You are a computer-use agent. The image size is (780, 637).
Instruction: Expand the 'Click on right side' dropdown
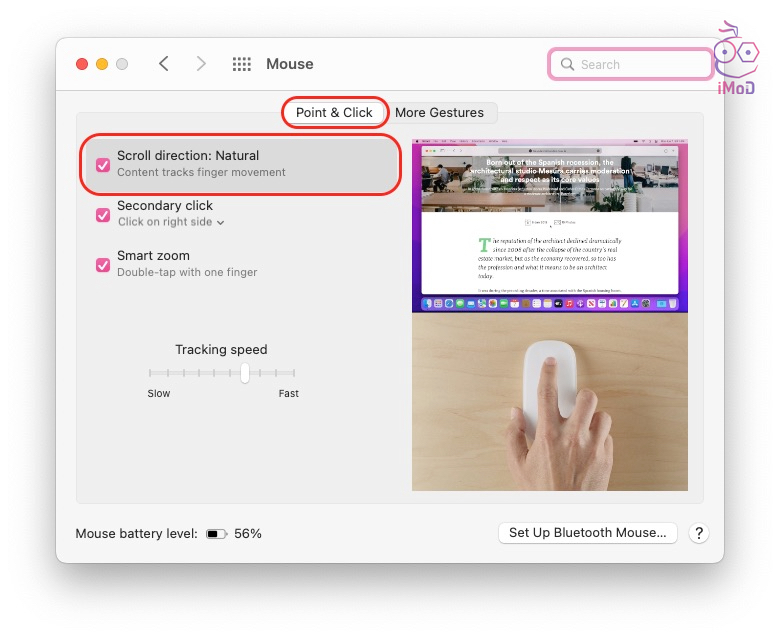[x=171, y=222]
